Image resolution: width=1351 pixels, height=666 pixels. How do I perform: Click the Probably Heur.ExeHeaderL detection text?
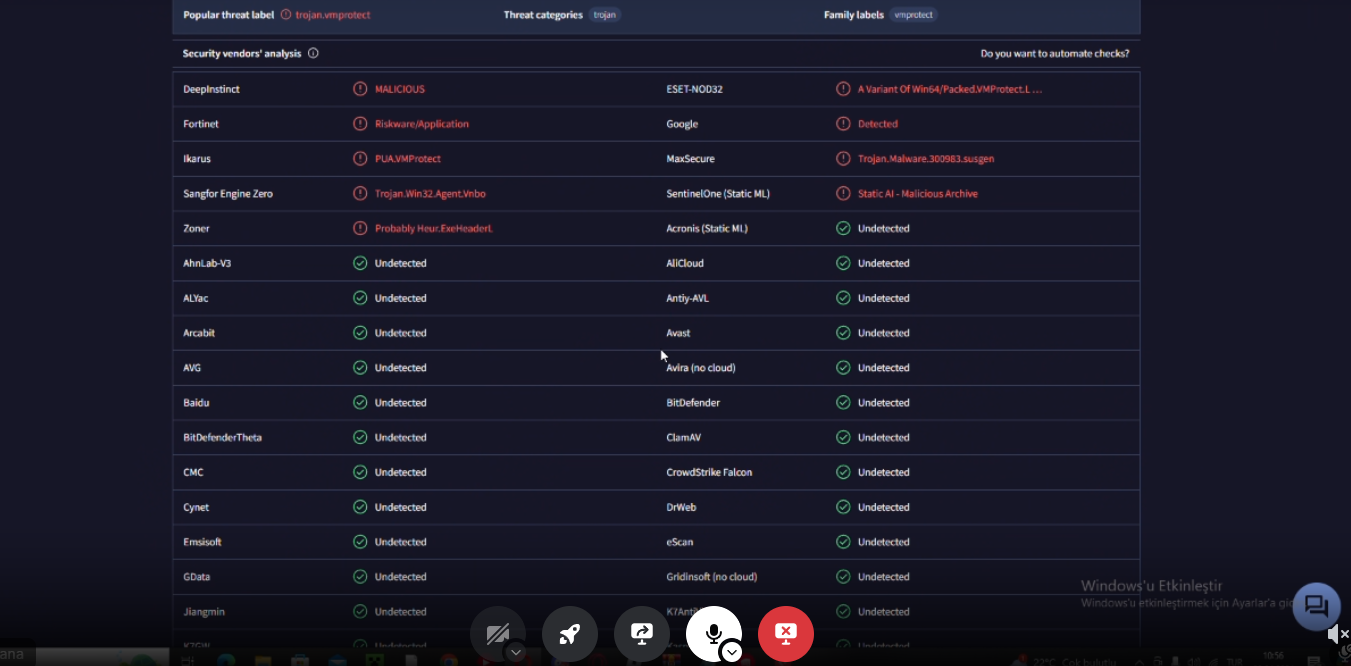point(434,229)
